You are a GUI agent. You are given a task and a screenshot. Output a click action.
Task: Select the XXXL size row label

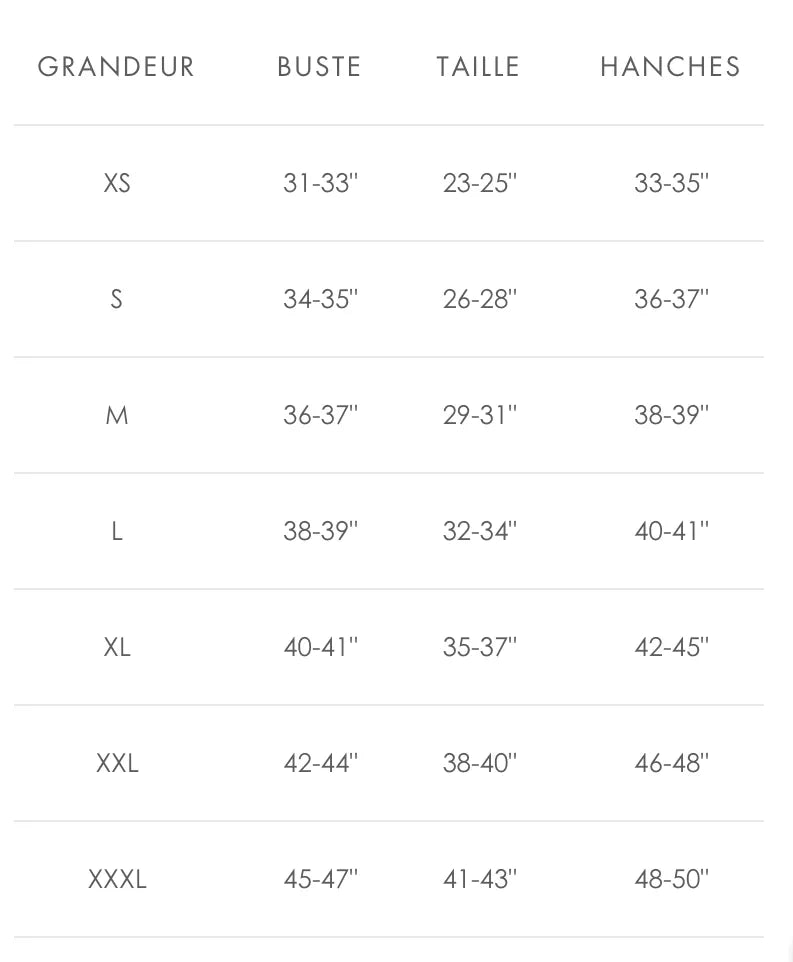[x=117, y=879]
